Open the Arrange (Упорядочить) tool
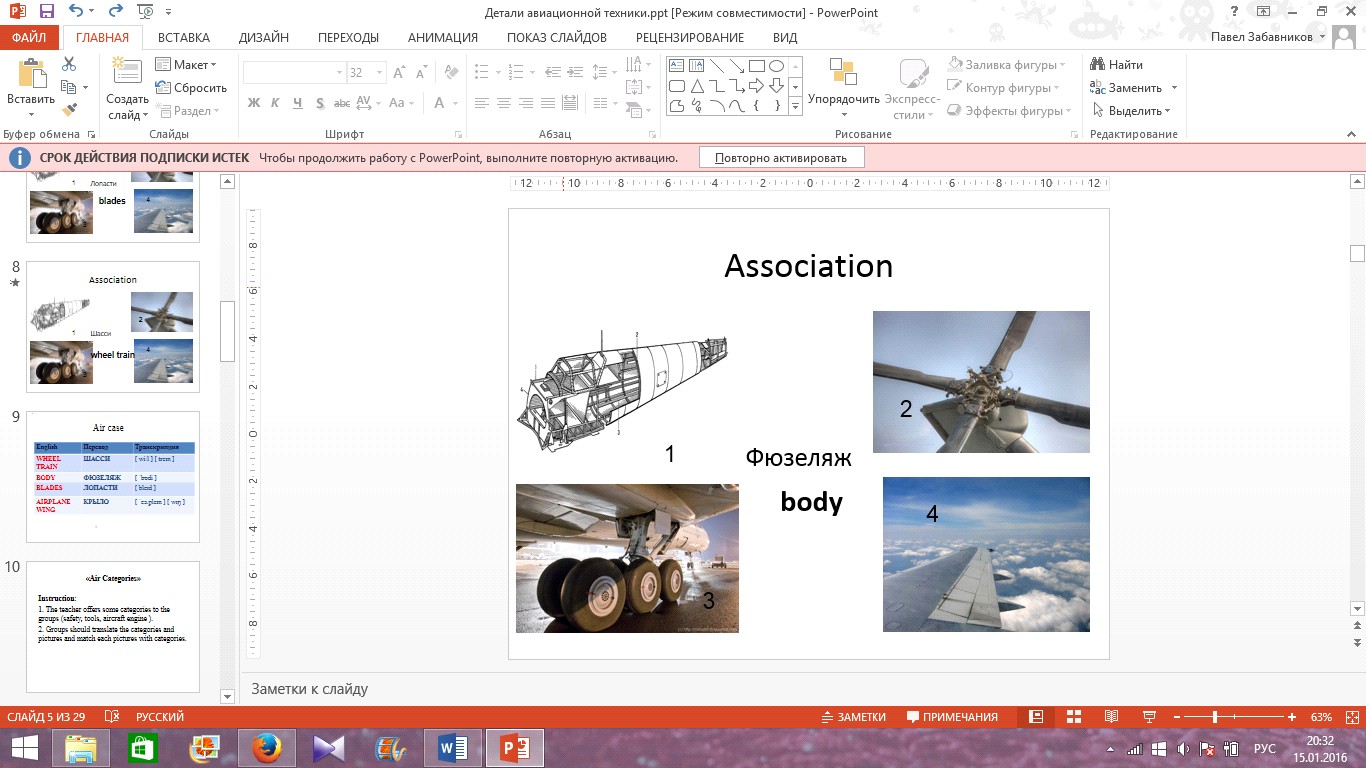This screenshot has height=768, width=1366. (x=844, y=88)
